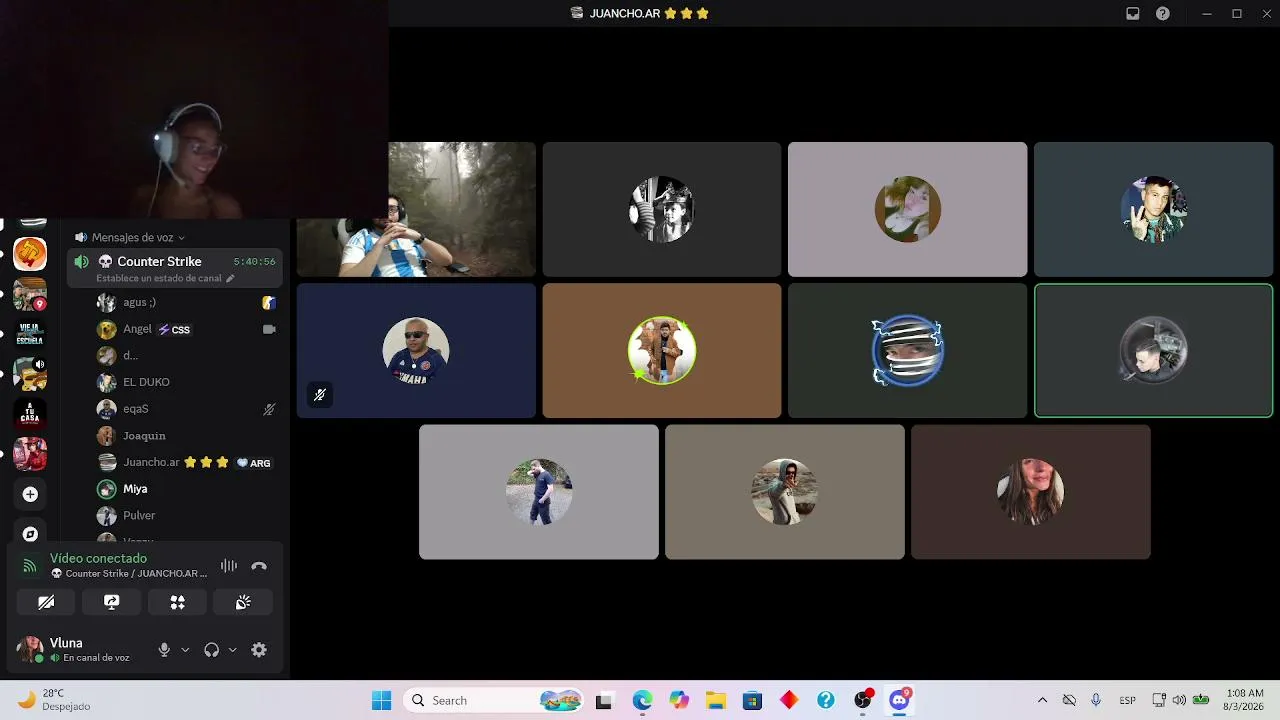Show hidden system tray icons
This screenshot has width=1280, height=720.
click(x=1042, y=701)
